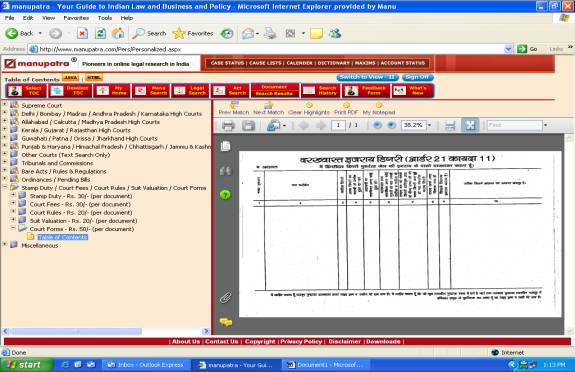Expand Bare Acts / Rules & Regulations node
This screenshot has height=372, width=575.
[5, 170]
